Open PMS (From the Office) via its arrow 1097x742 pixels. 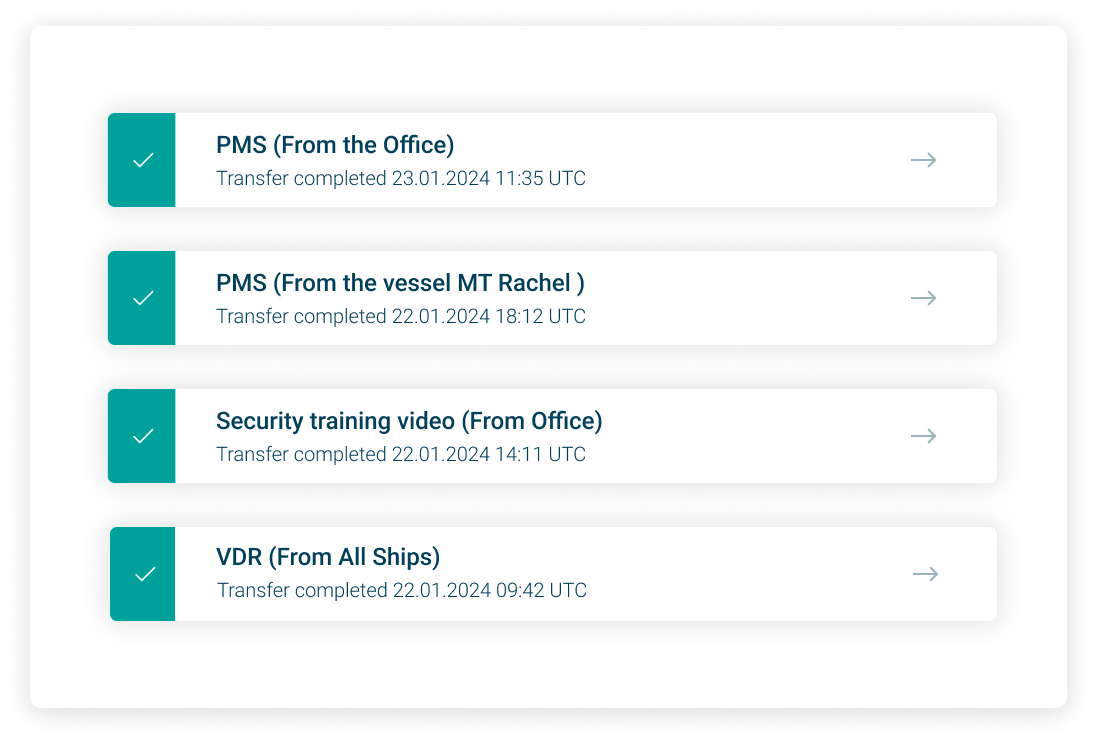(x=923, y=160)
